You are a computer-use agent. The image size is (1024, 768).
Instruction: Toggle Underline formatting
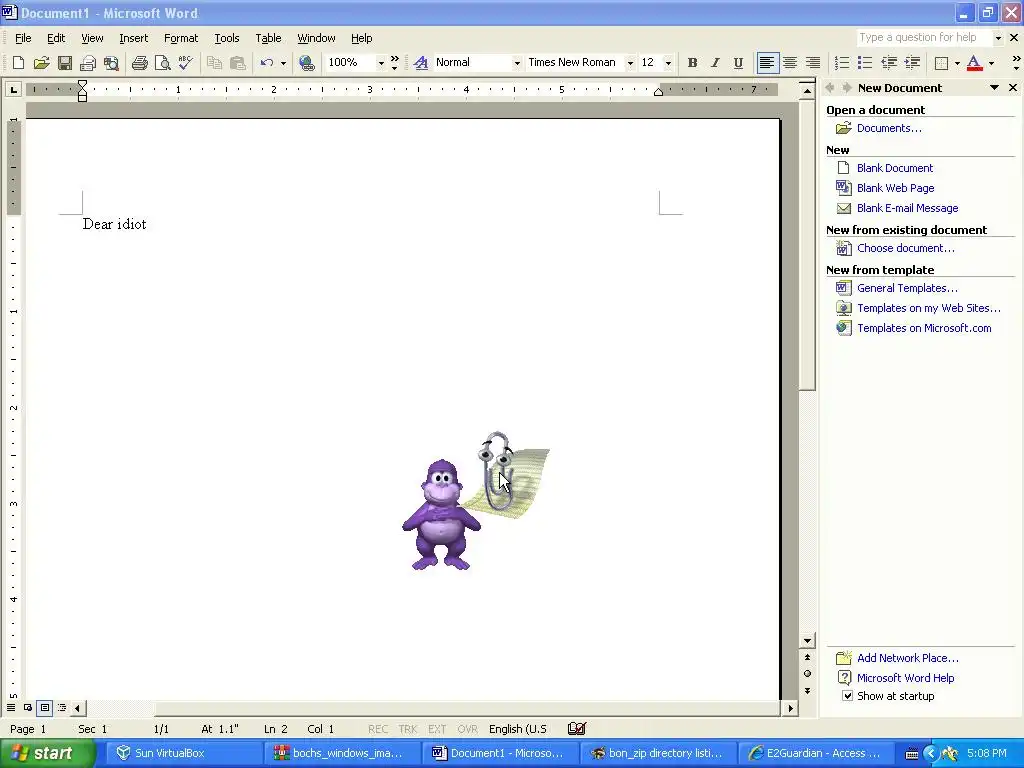click(x=738, y=63)
